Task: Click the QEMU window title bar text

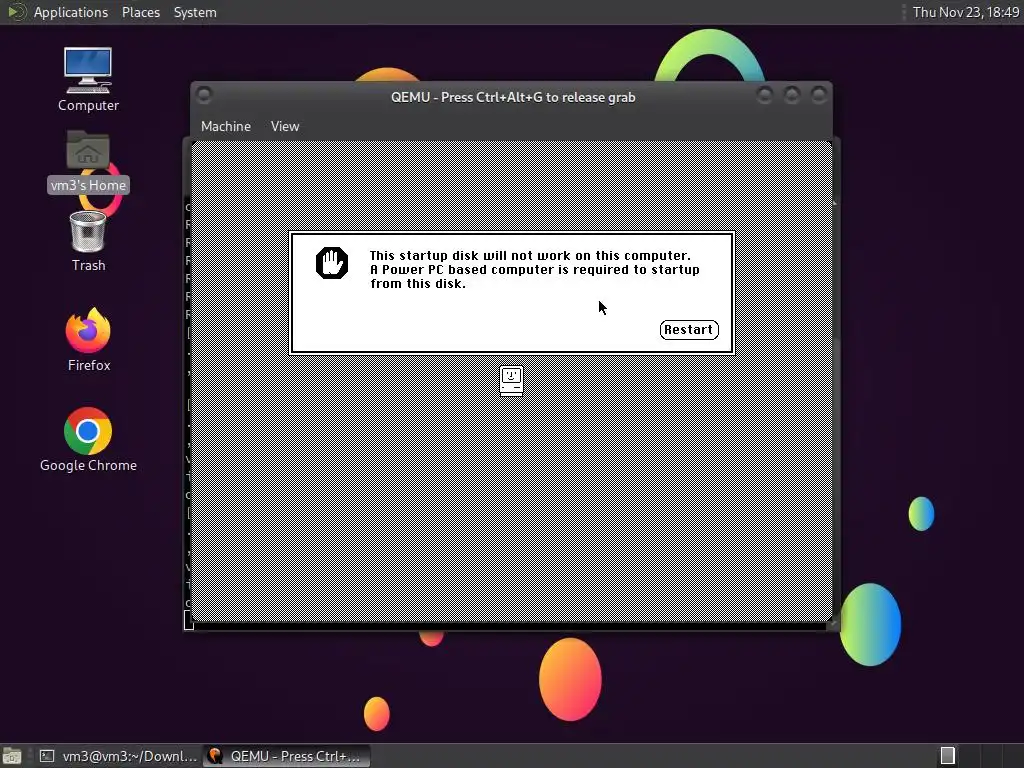Action: coord(513,97)
